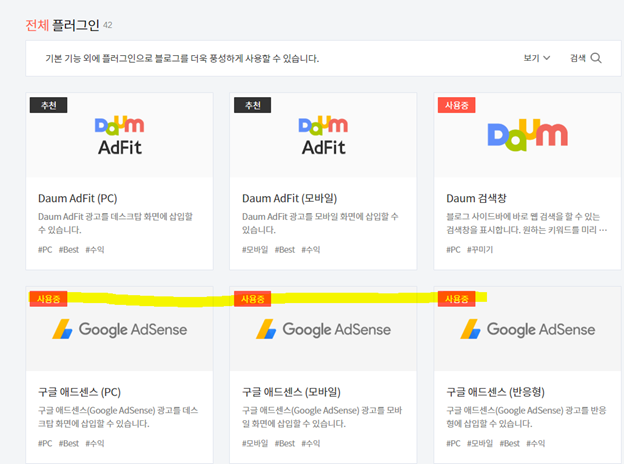Click 사용중 badge on 구글 애드센스 (반응형)
The image size is (624, 464).
click(456, 299)
